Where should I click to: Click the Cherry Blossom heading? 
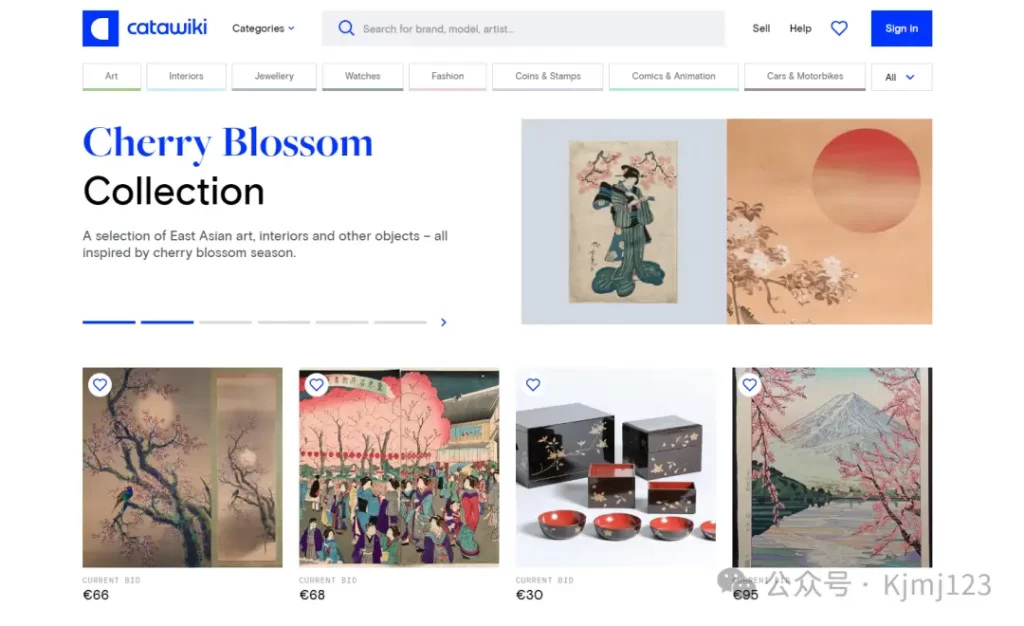(x=228, y=142)
